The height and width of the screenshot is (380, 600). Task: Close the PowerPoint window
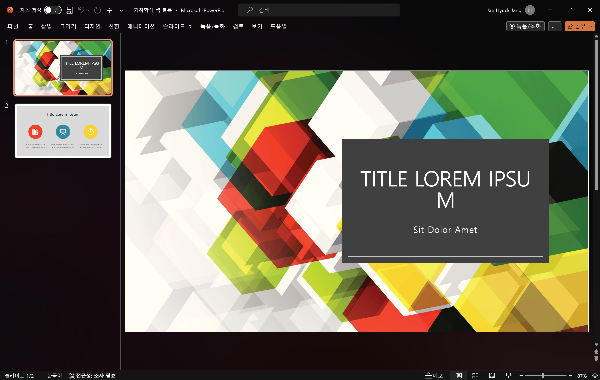[590, 10]
